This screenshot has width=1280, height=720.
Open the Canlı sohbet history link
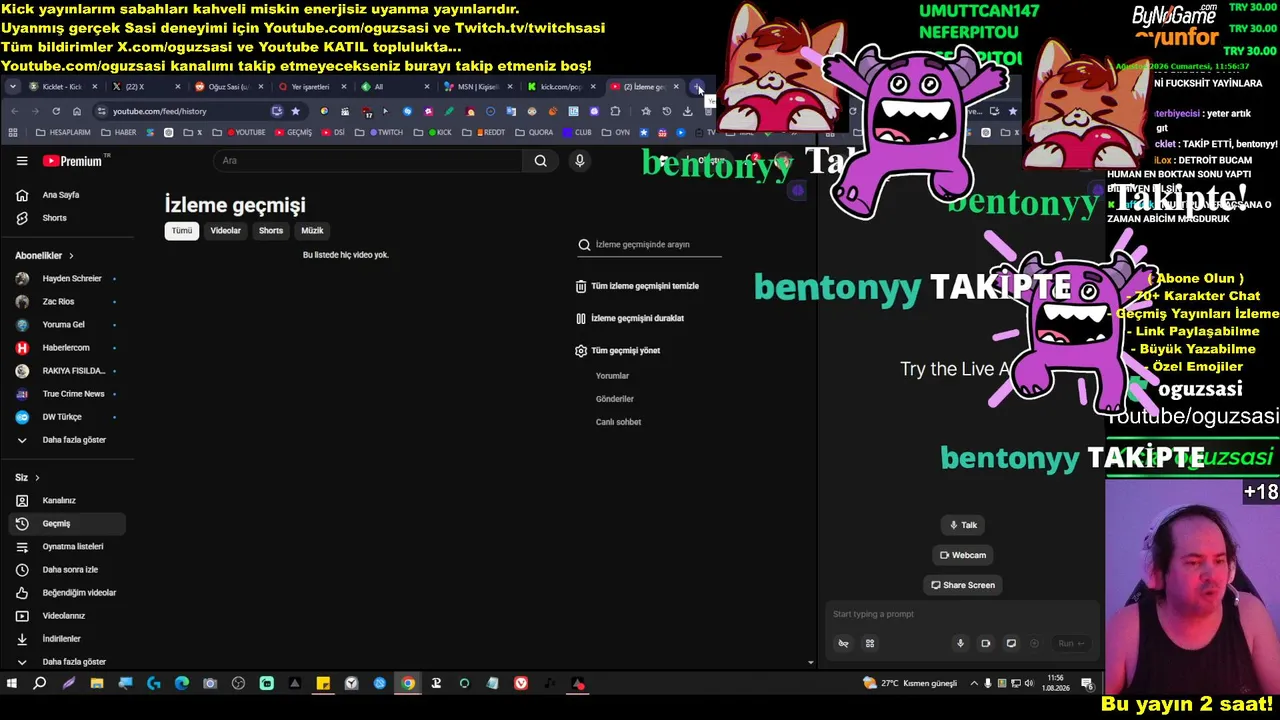point(618,422)
